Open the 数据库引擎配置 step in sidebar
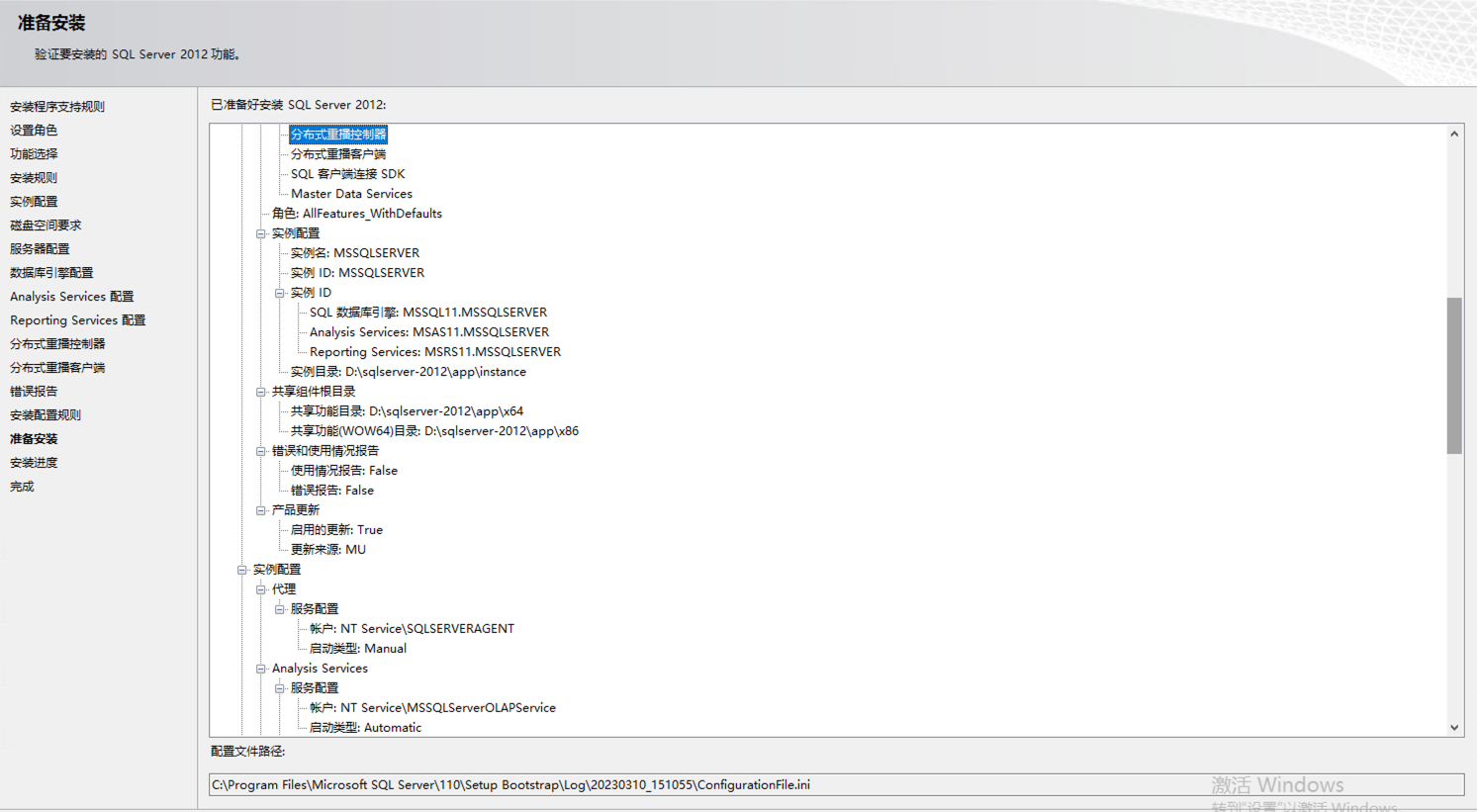 pyautogui.click(x=51, y=273)
